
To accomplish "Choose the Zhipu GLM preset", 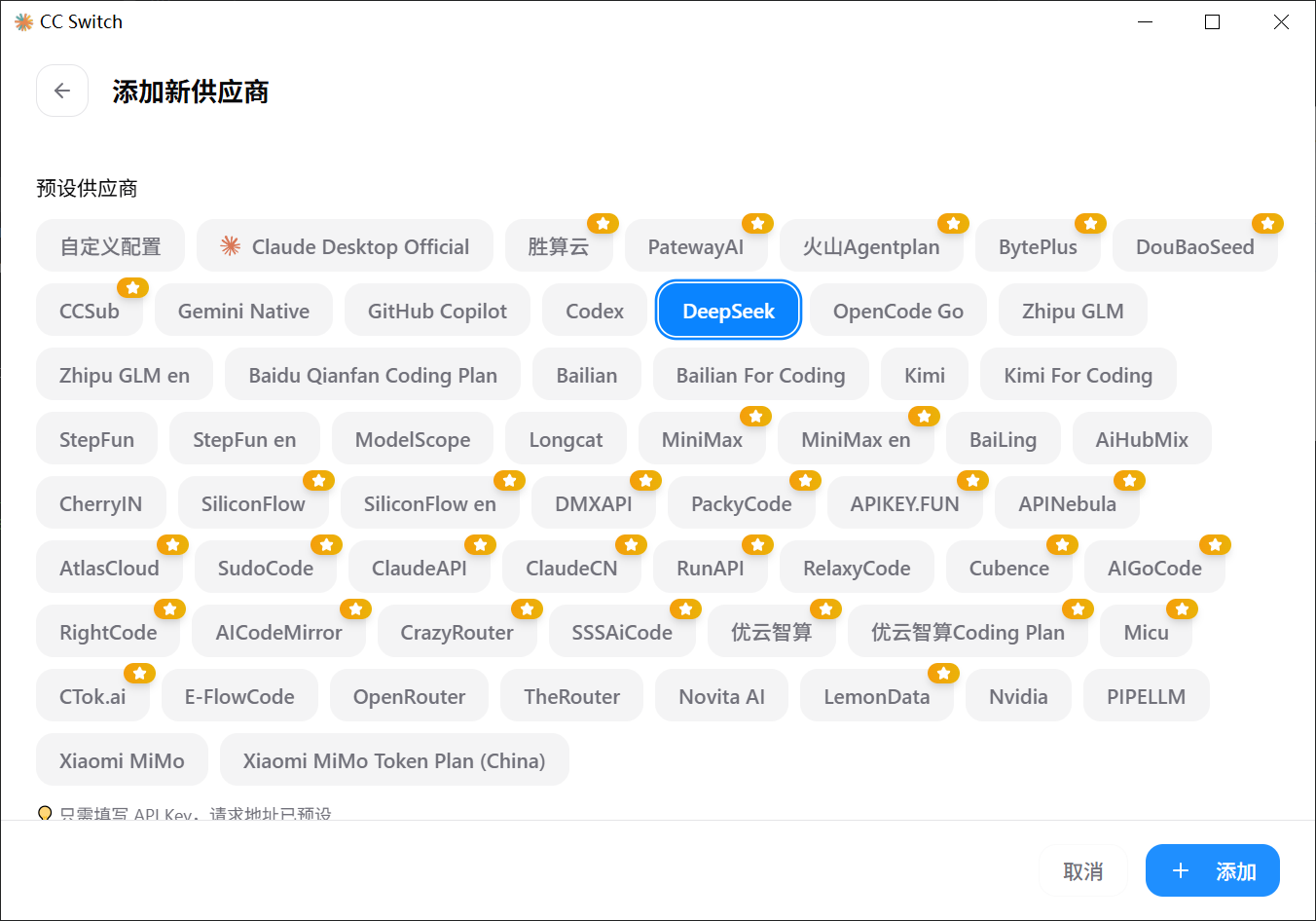I will click(1073, 311).
